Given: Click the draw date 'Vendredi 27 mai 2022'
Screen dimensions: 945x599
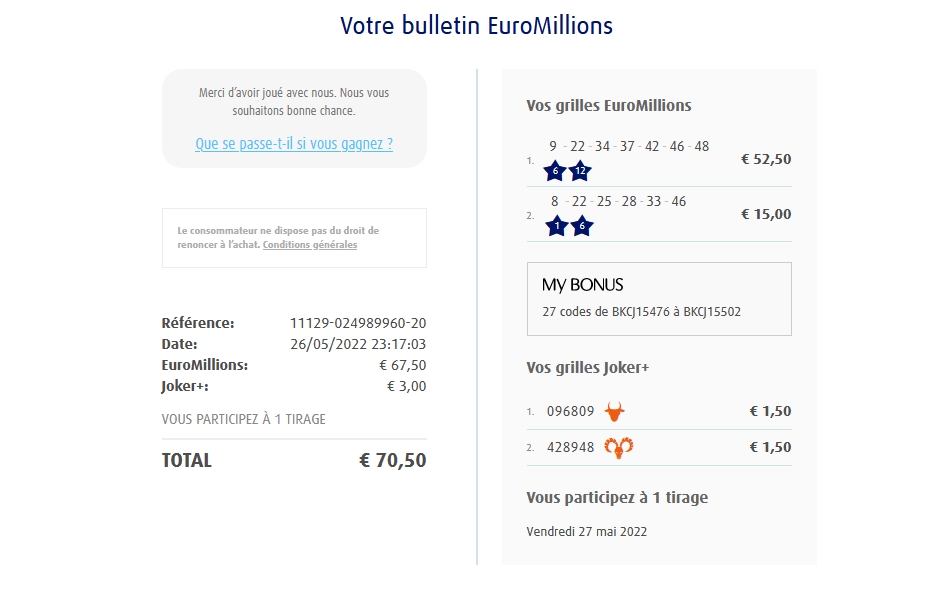Looking at the screenshot, I should [587, 531].
